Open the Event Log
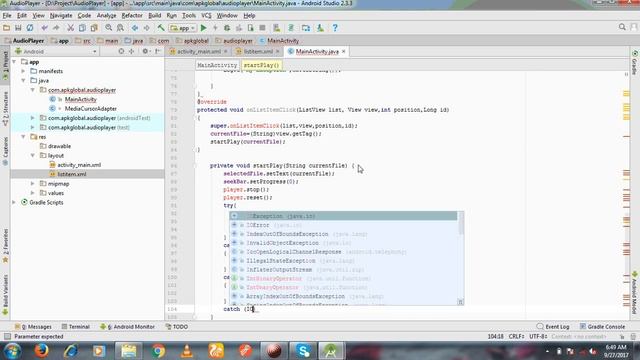The image size is (640, 360). (553, 327)
